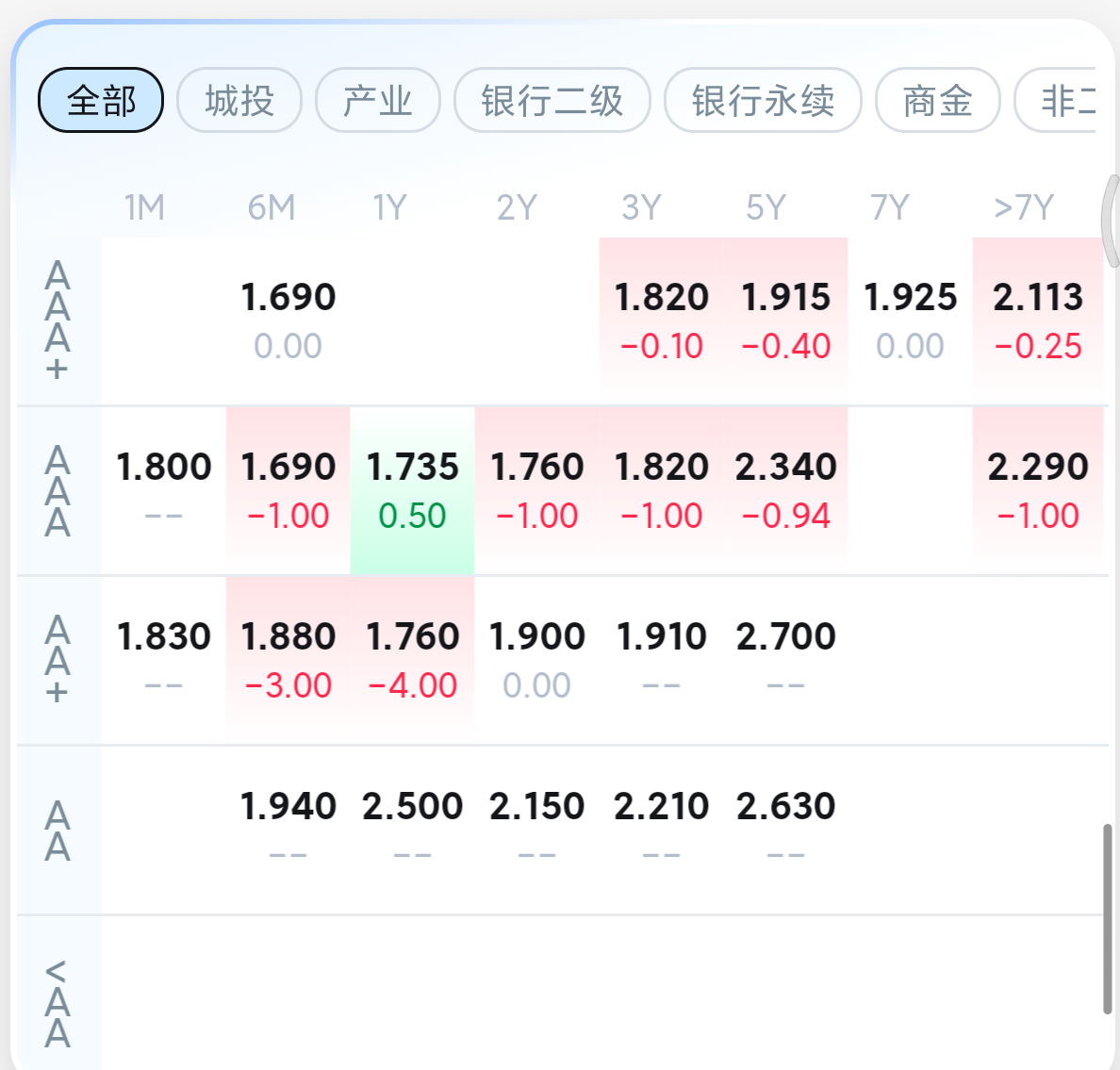
Task: Click the >7Y column header
Action: click(1024, 207)
